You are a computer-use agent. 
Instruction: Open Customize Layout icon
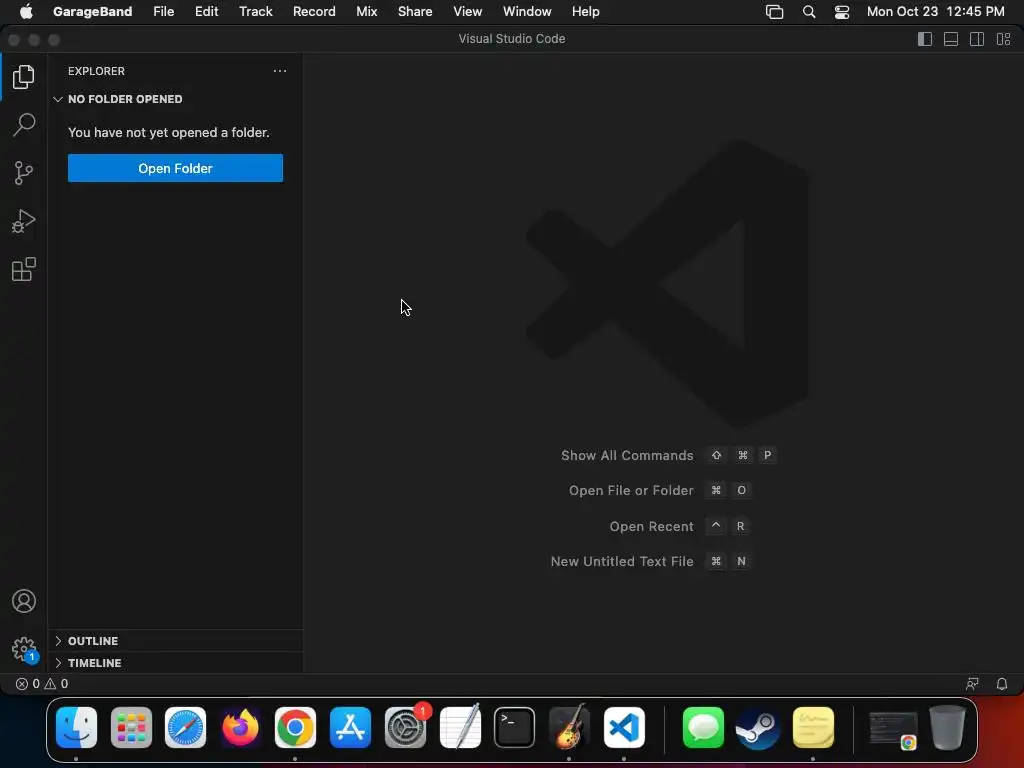(1003, 39)
